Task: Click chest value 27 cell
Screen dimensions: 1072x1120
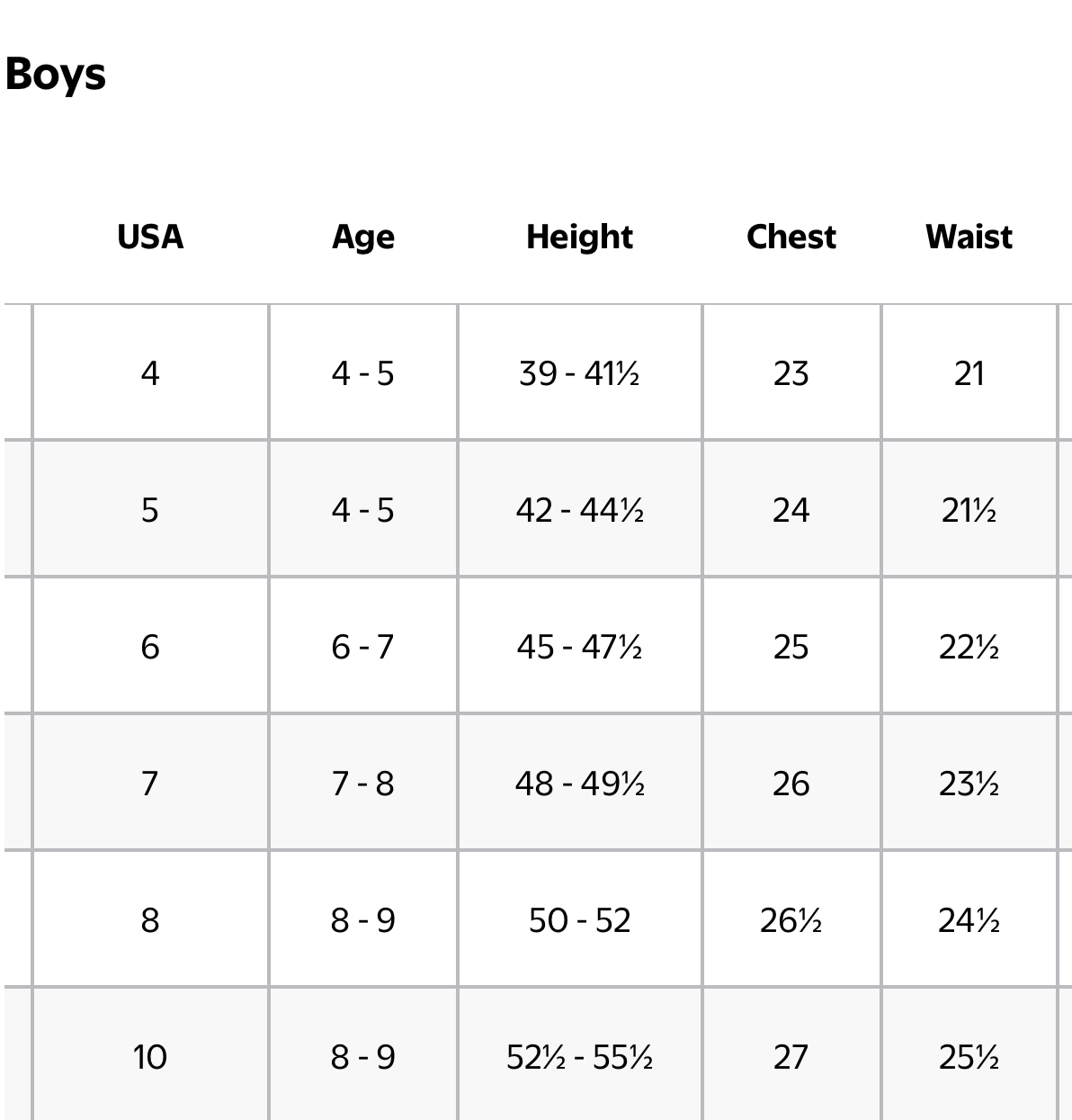Action: tap(791, 1055)
